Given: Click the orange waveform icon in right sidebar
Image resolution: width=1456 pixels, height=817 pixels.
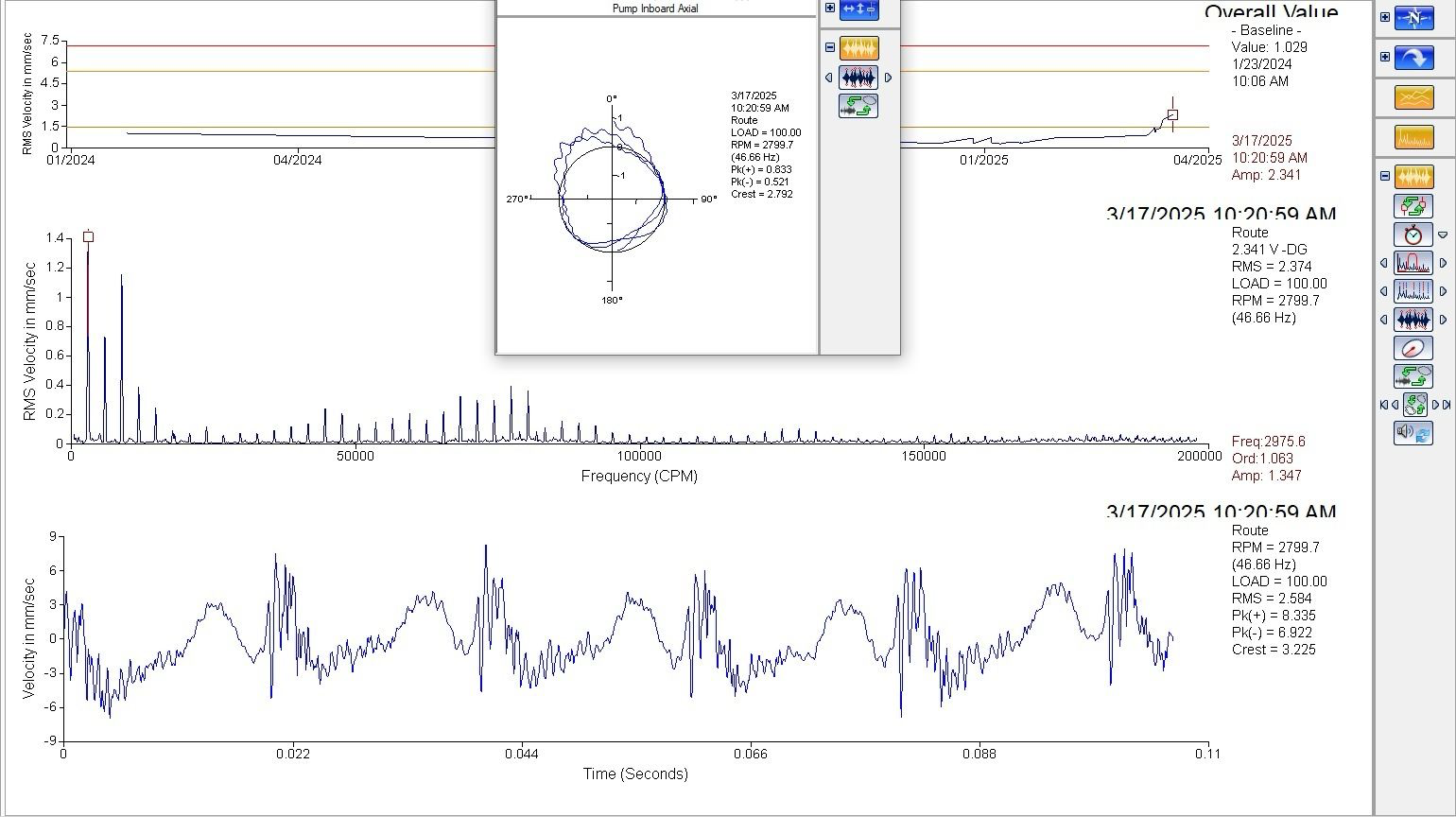Looking at the screenshot, I should tap(1413, 177).
